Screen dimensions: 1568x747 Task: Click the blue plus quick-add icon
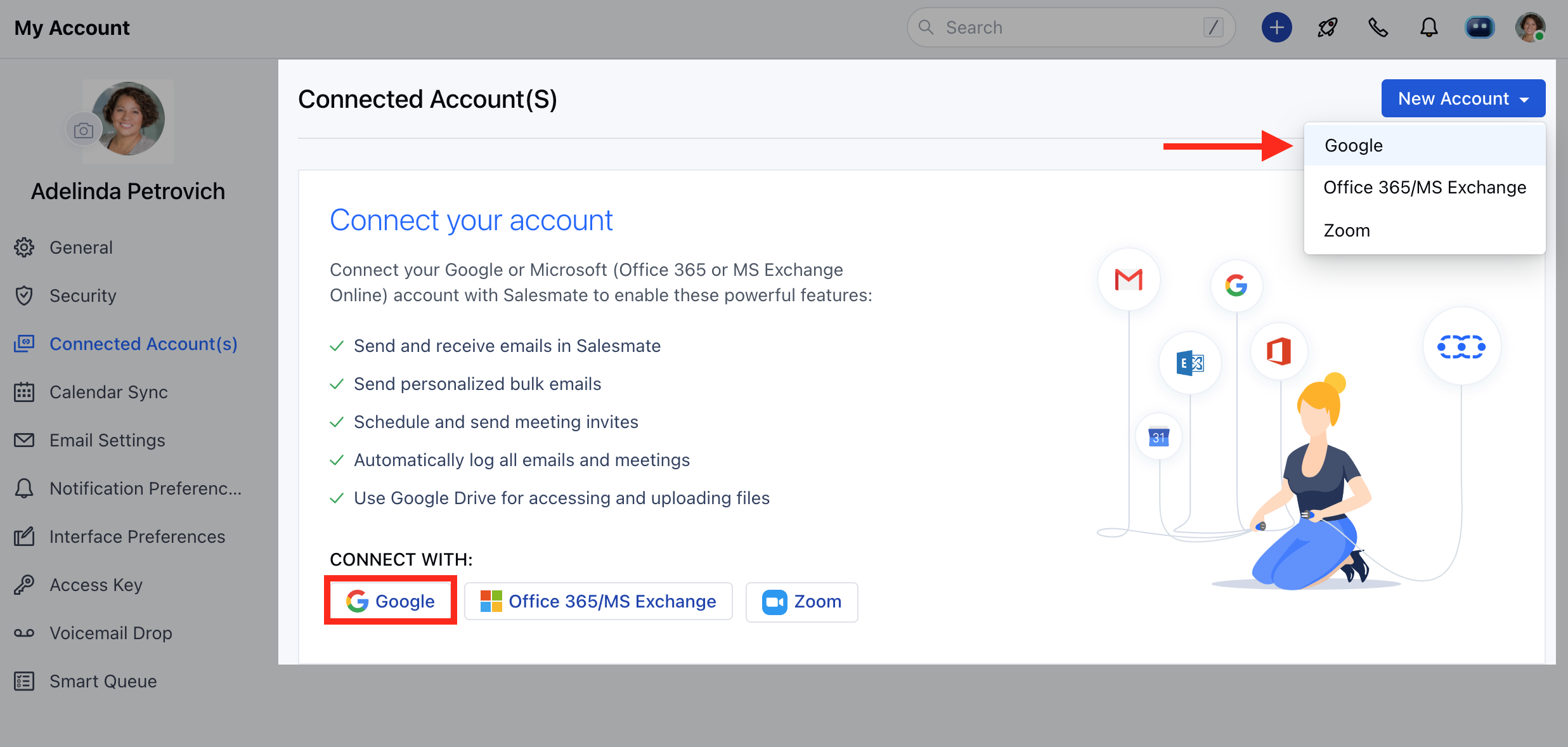point(1276,28)
